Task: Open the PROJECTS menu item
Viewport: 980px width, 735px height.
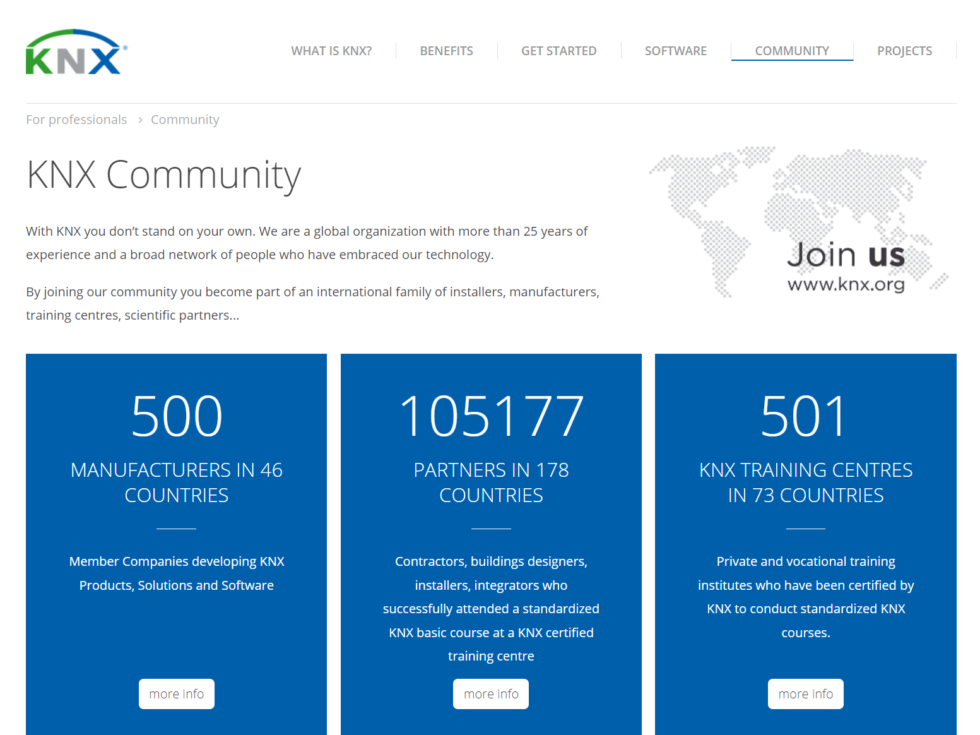Action: pos(904,51)
